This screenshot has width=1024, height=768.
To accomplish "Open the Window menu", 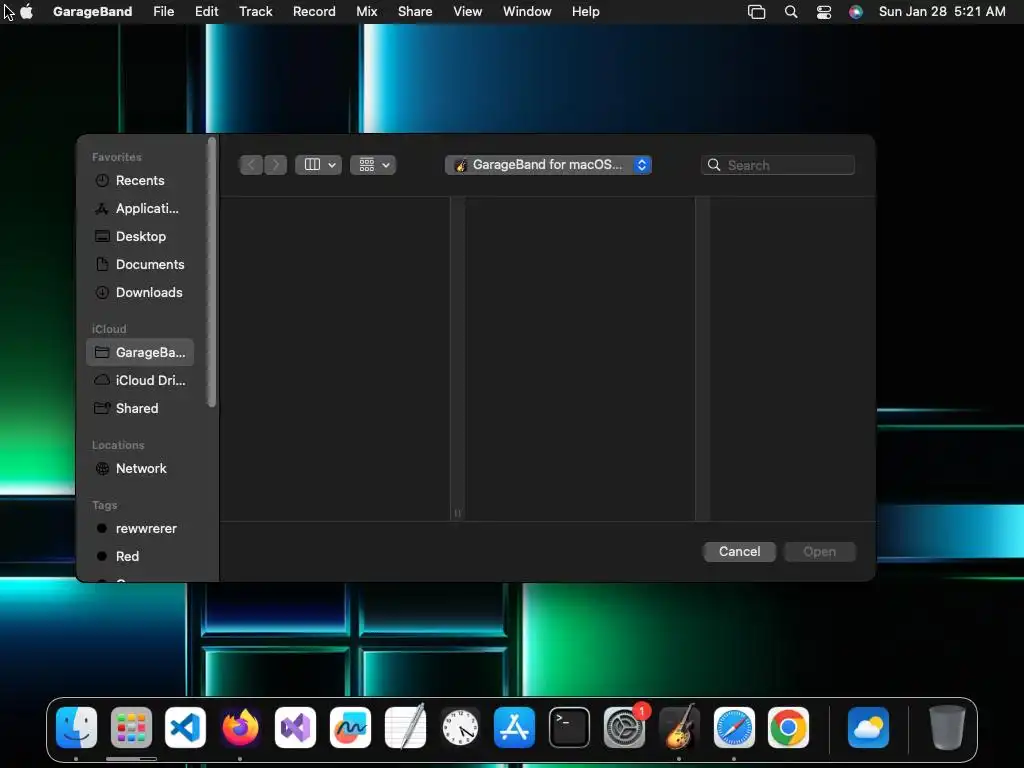I will click(527, 12).
